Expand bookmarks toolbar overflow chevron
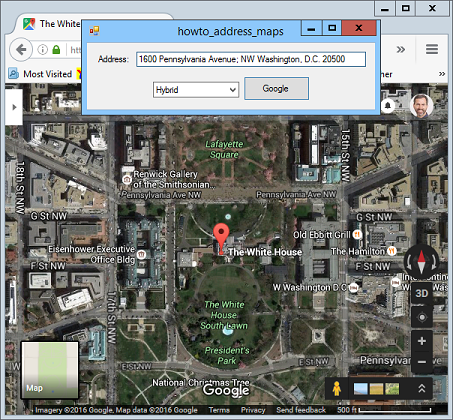The height and width of the screenshot is (420, 453). click(442, 74)
